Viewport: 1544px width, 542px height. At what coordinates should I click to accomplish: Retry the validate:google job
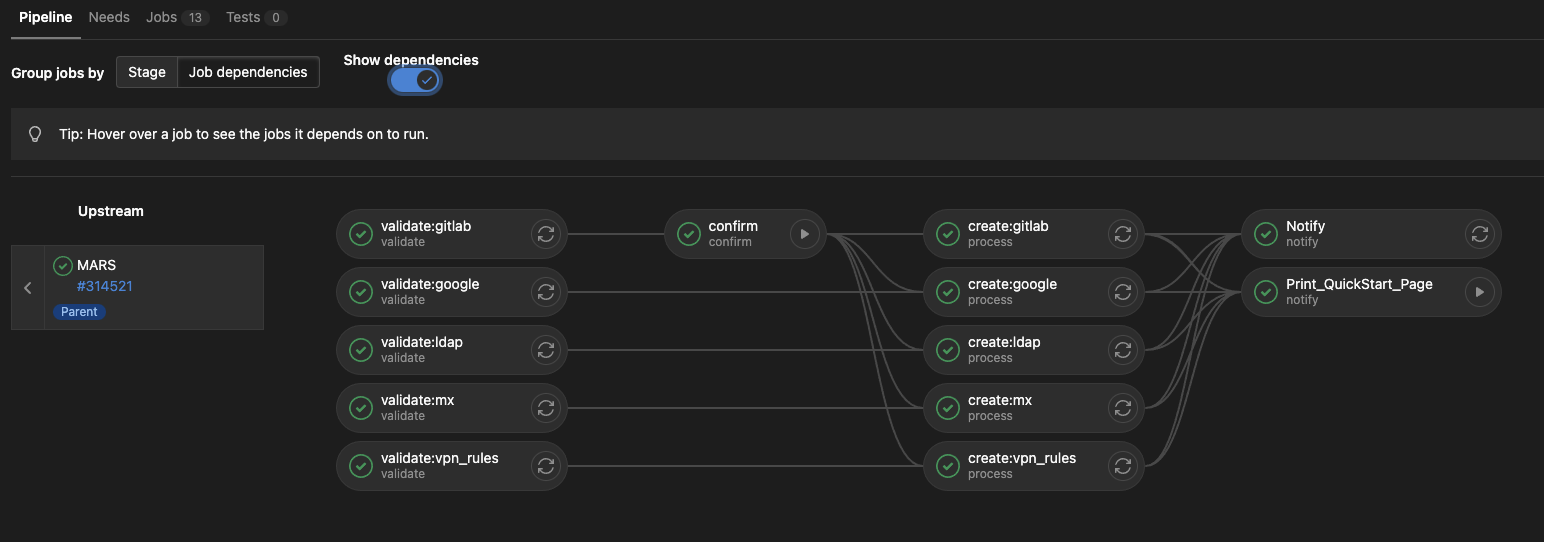pyautogui.click(x=545, y=292)
